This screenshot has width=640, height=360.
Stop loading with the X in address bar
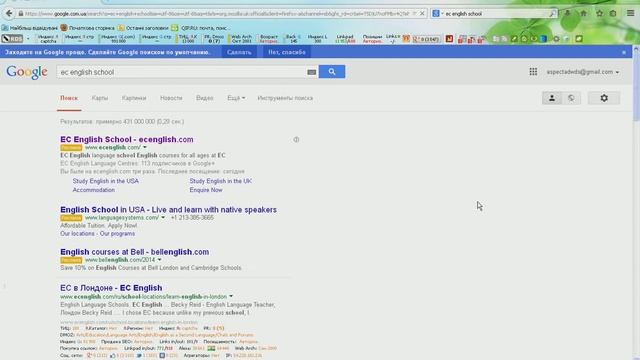click(x=422, y=13)
